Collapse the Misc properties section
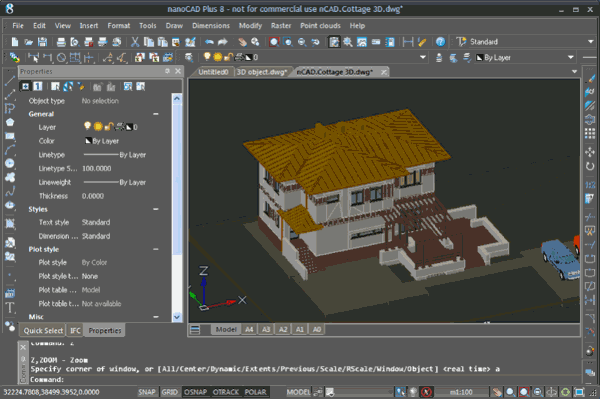 click(x=156, y=317)
